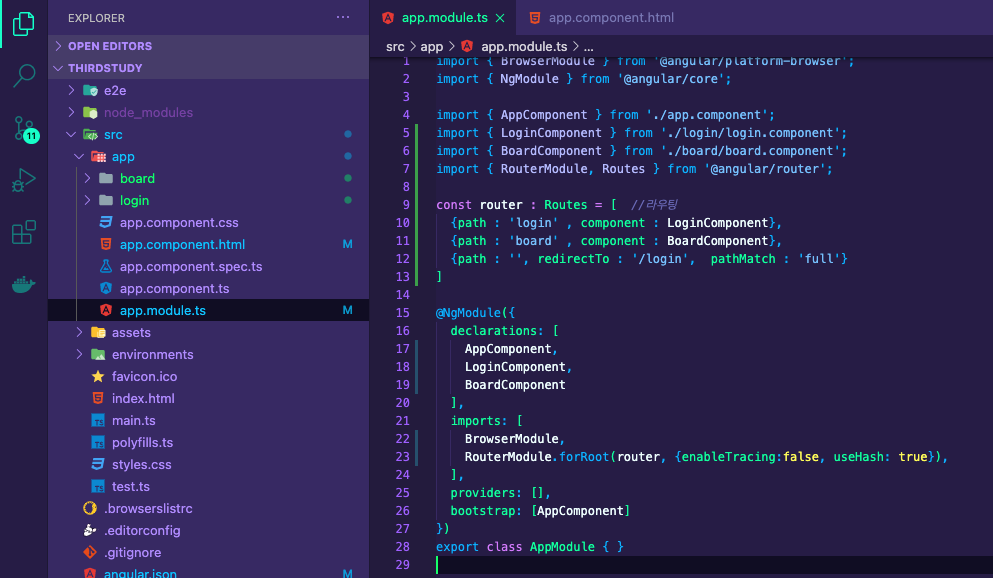Click the AppModule class name on line 28
The height and width of the screenshot is (578, 993).
[x=562, y=547]
